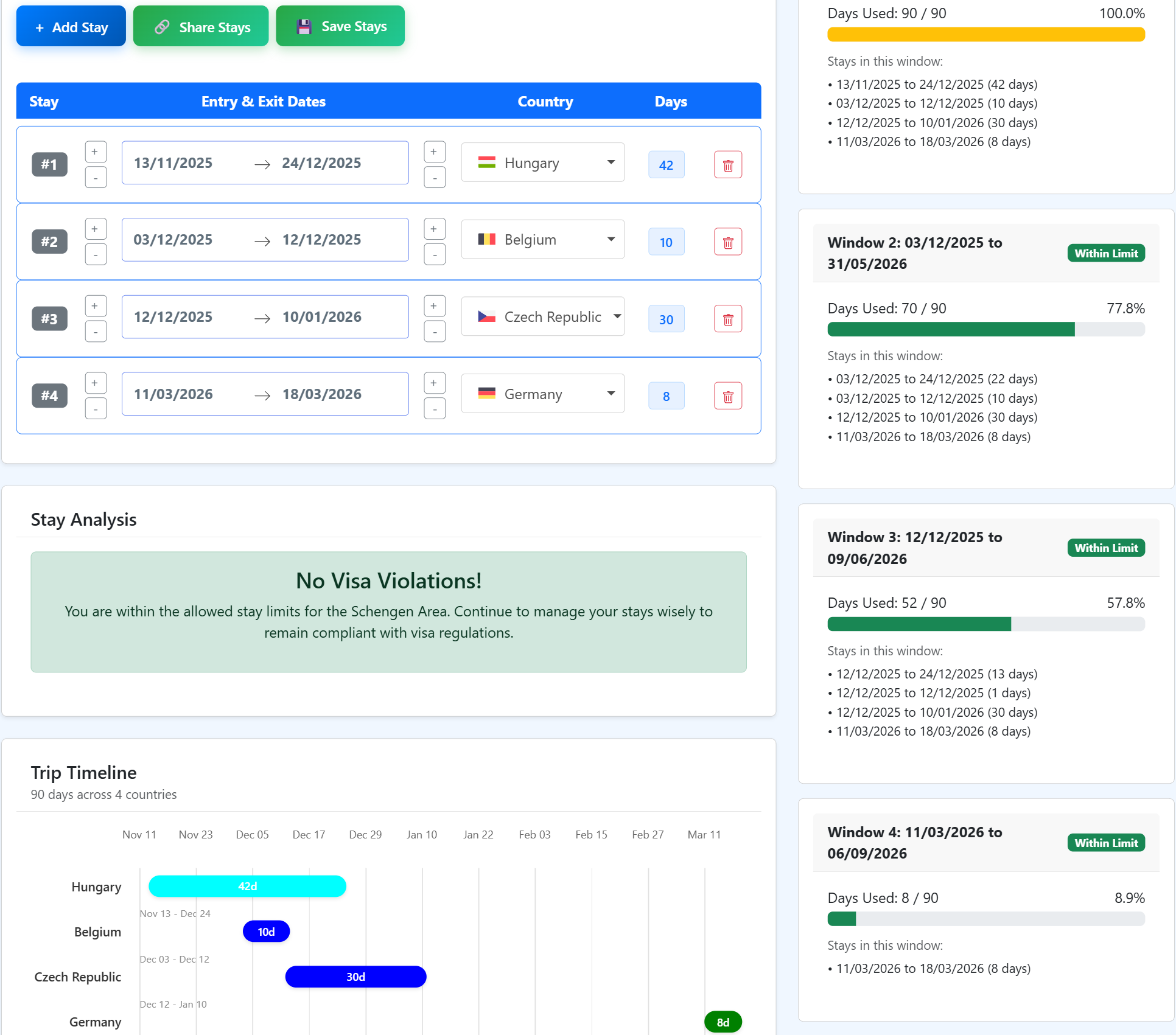Decrement exit date for stay #2

pyautogui.click(x=435, y=254)
